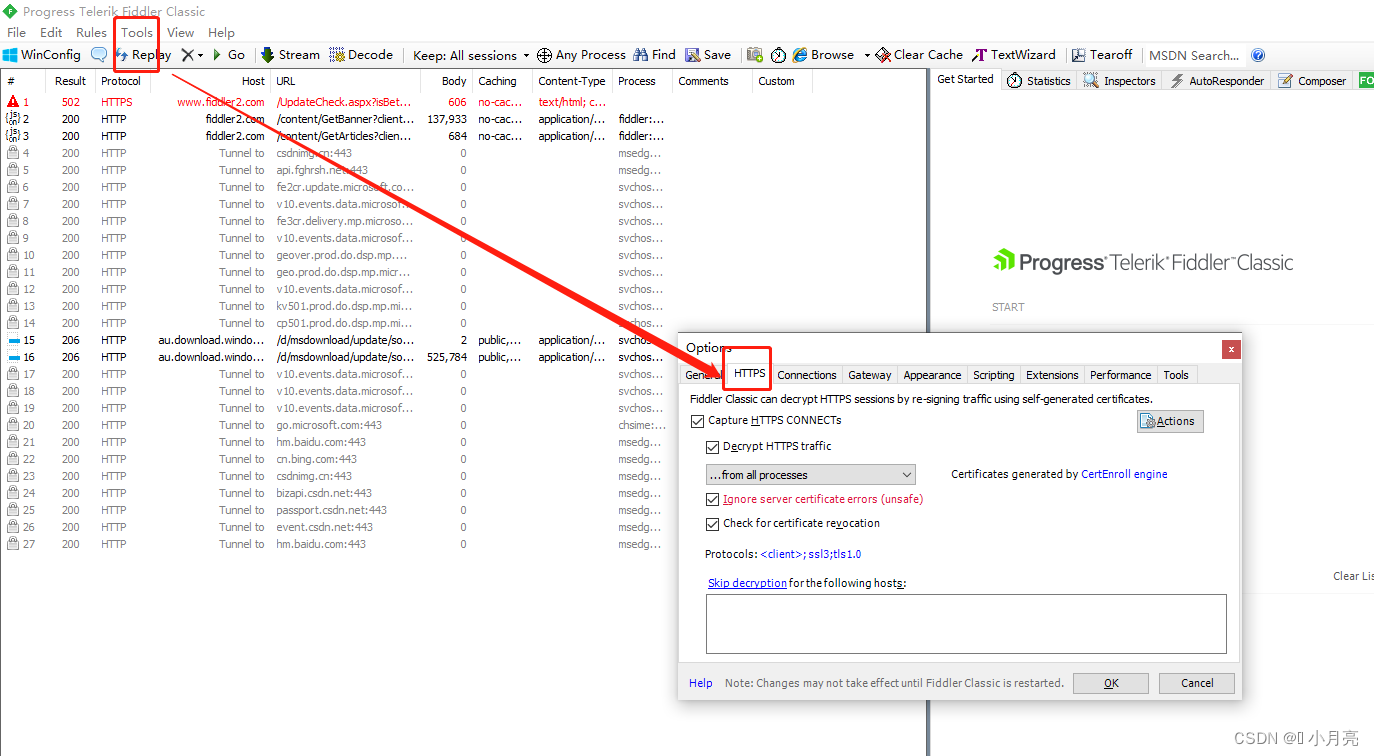The height and width of the screenshot is (756, 1374).
Task: Open the Gateway tab in Options
Action: click(x=870, y=375)
